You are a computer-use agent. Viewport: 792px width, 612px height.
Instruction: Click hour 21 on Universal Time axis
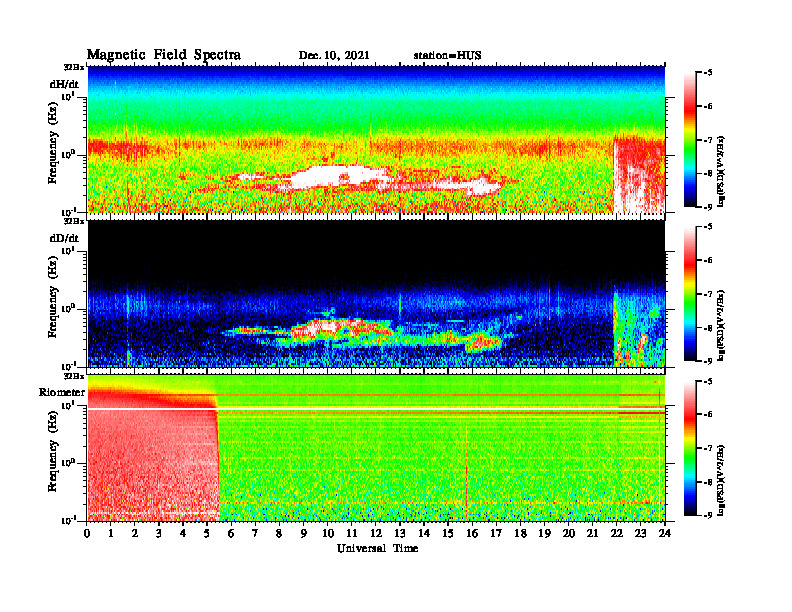[592, 533]
